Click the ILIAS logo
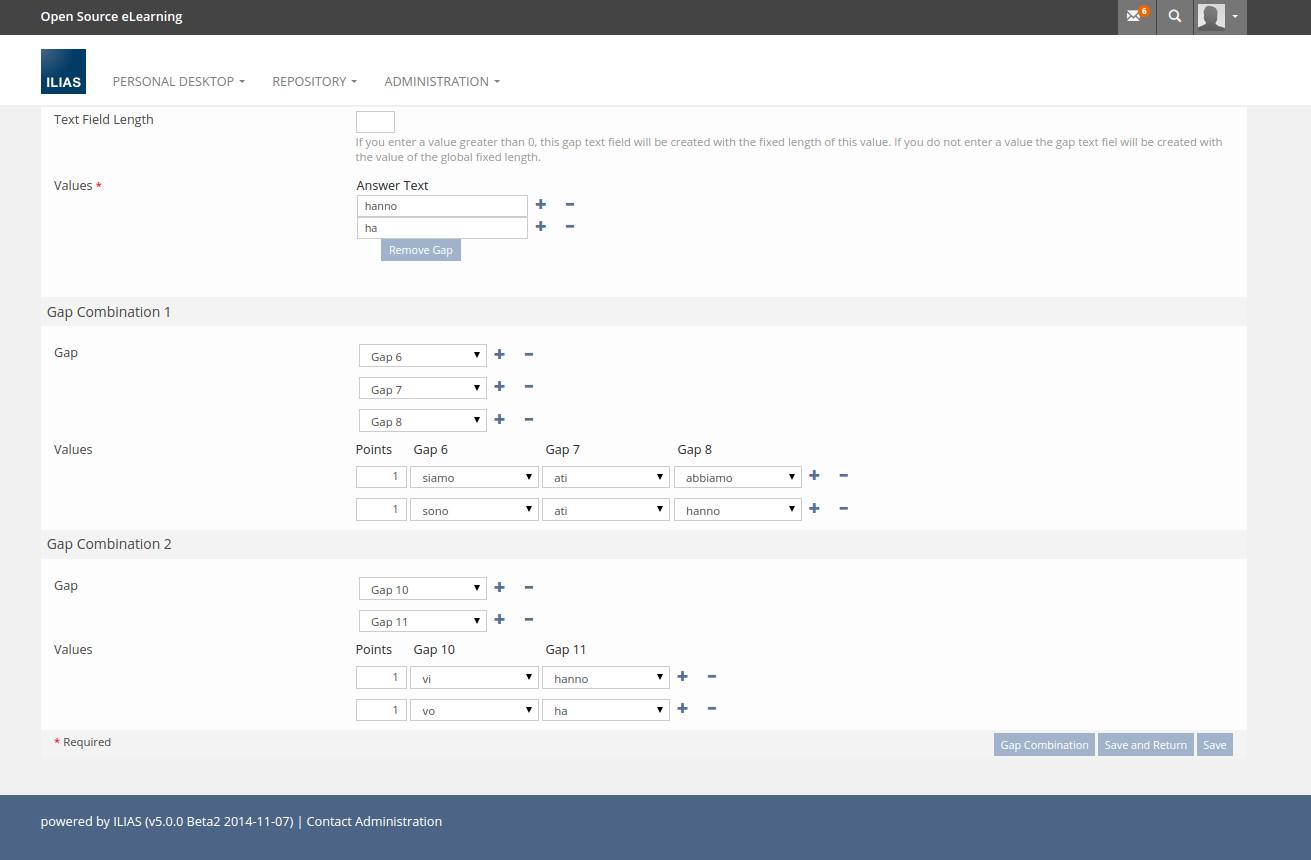 (x=63, y=72)
